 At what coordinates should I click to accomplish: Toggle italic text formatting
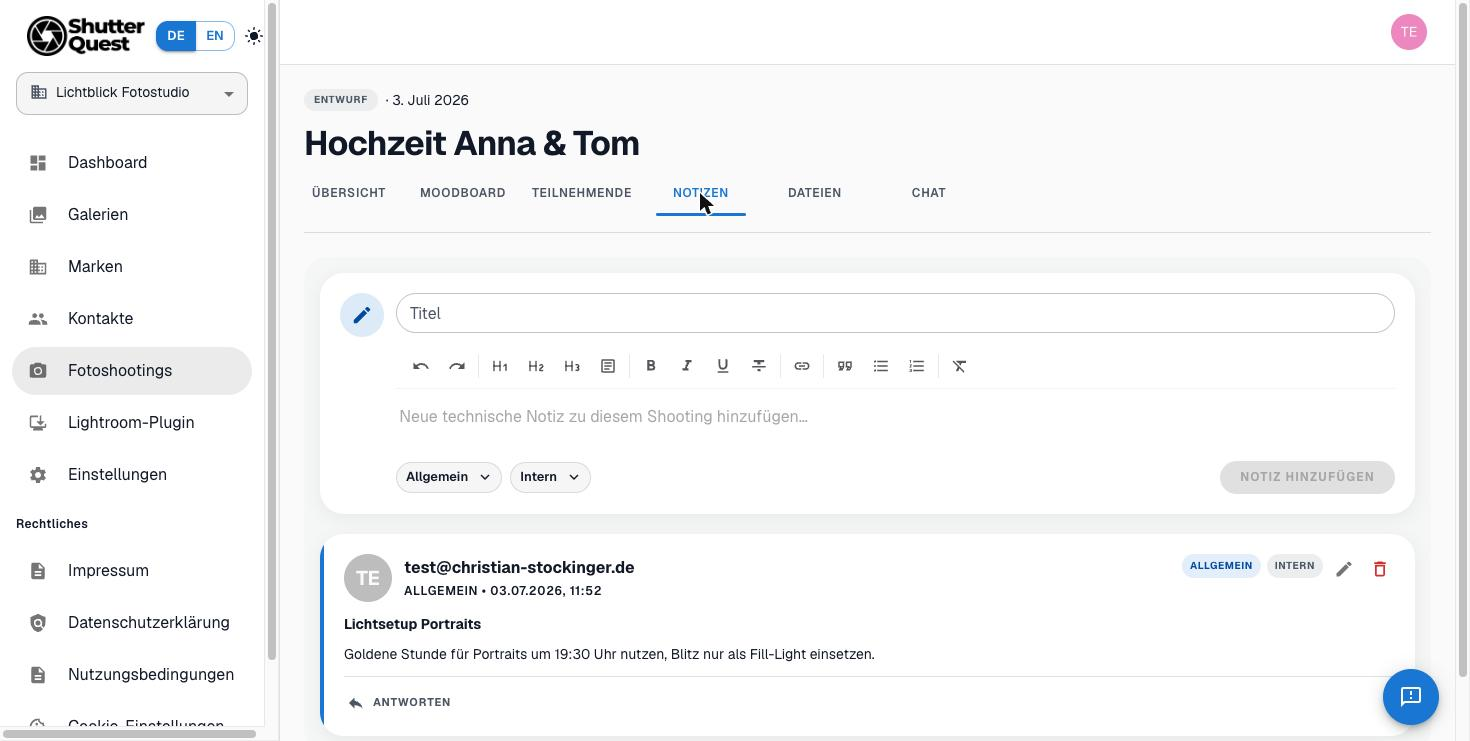click(687, 366)
